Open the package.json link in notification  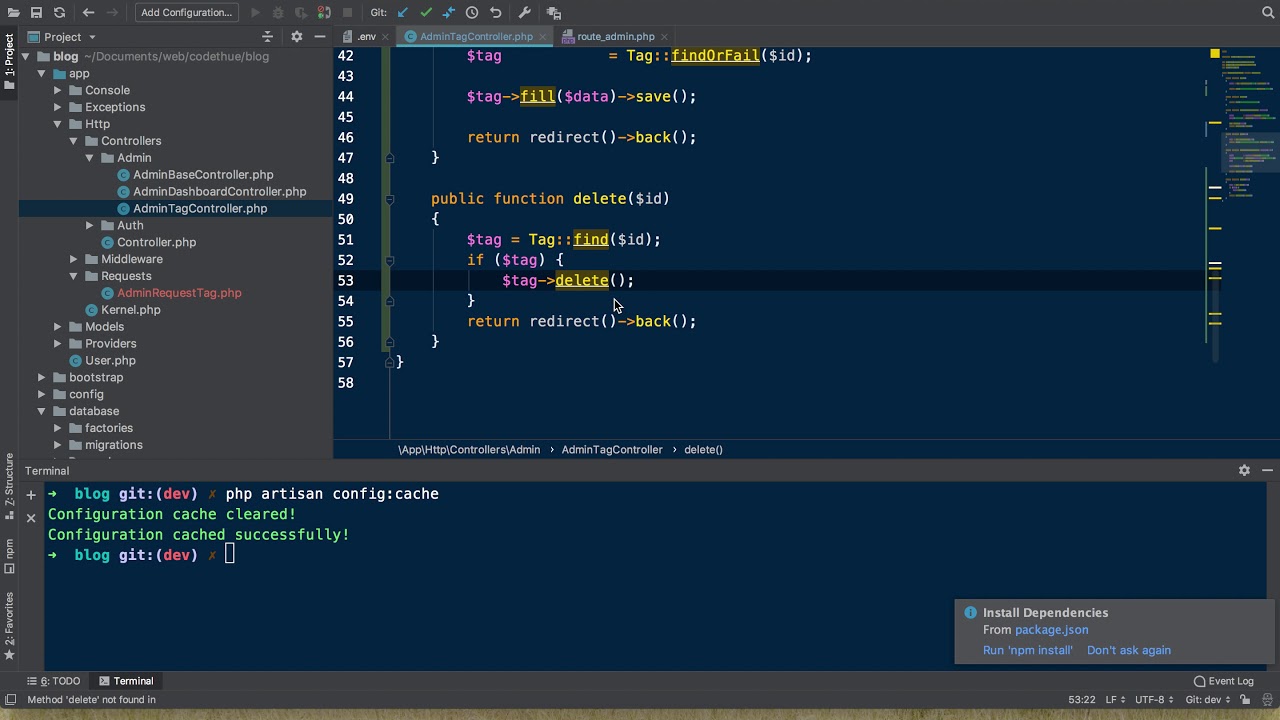1051,630
